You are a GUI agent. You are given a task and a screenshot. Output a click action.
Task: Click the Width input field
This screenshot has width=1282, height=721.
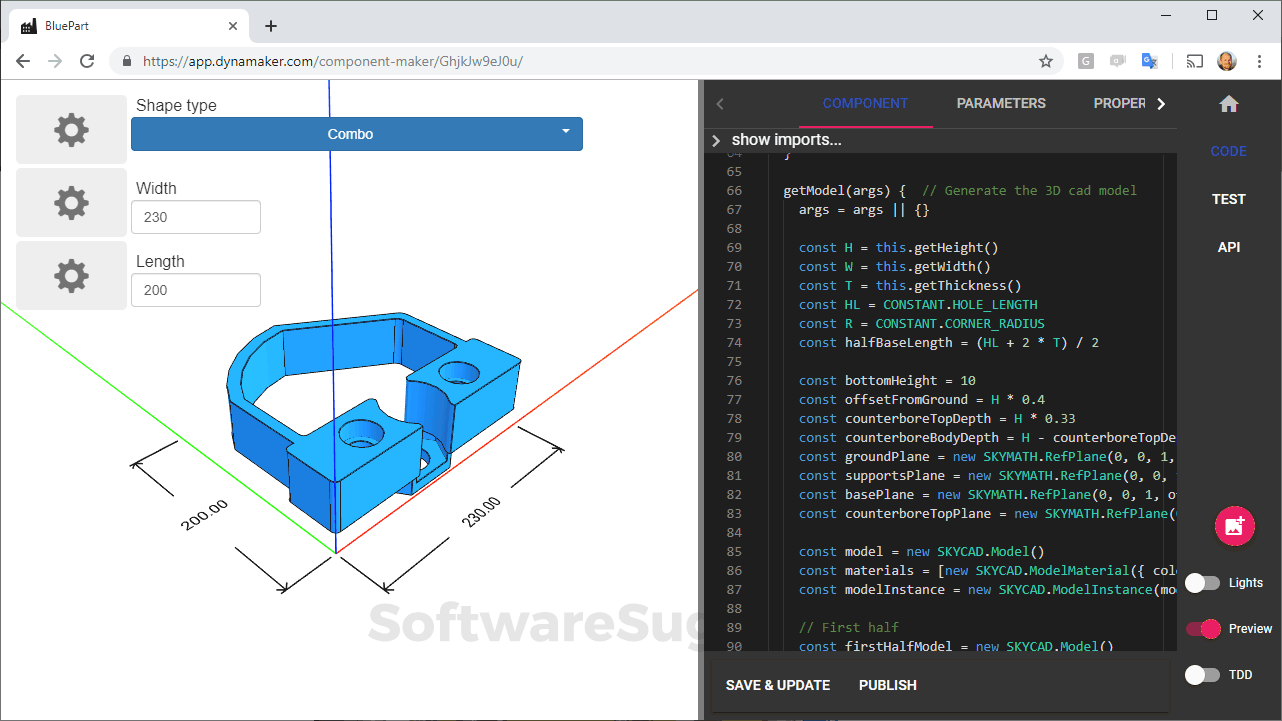pos(196,217)
